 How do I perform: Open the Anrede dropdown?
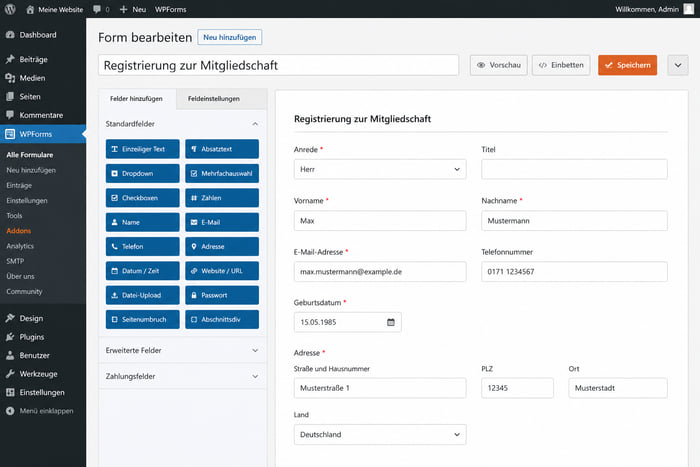coord(380,169)
